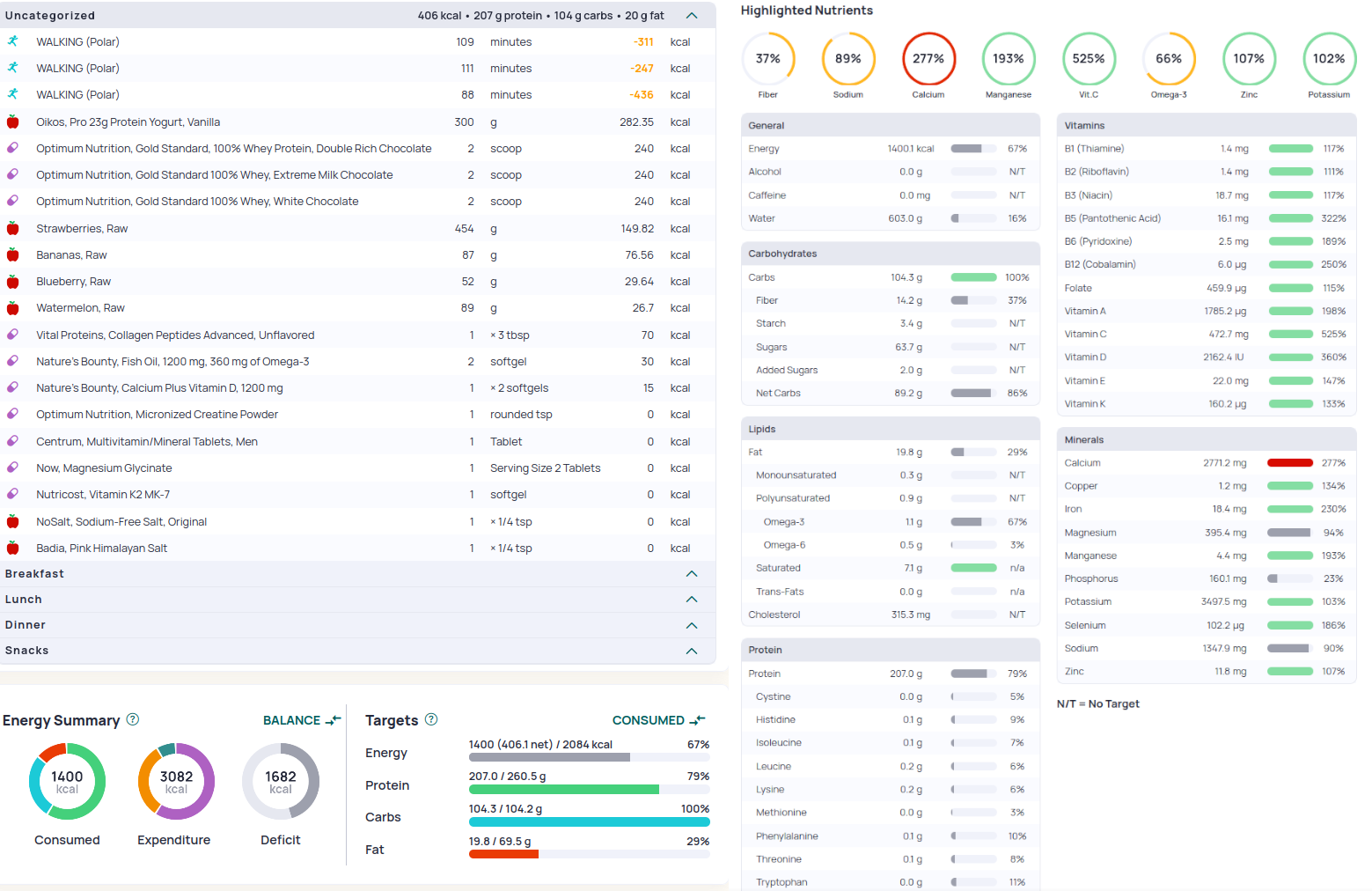The height and width of the screenshot is (891, 1372).
Task: Click the red Fat target progress bar
Action: click(x=590, y=854)
